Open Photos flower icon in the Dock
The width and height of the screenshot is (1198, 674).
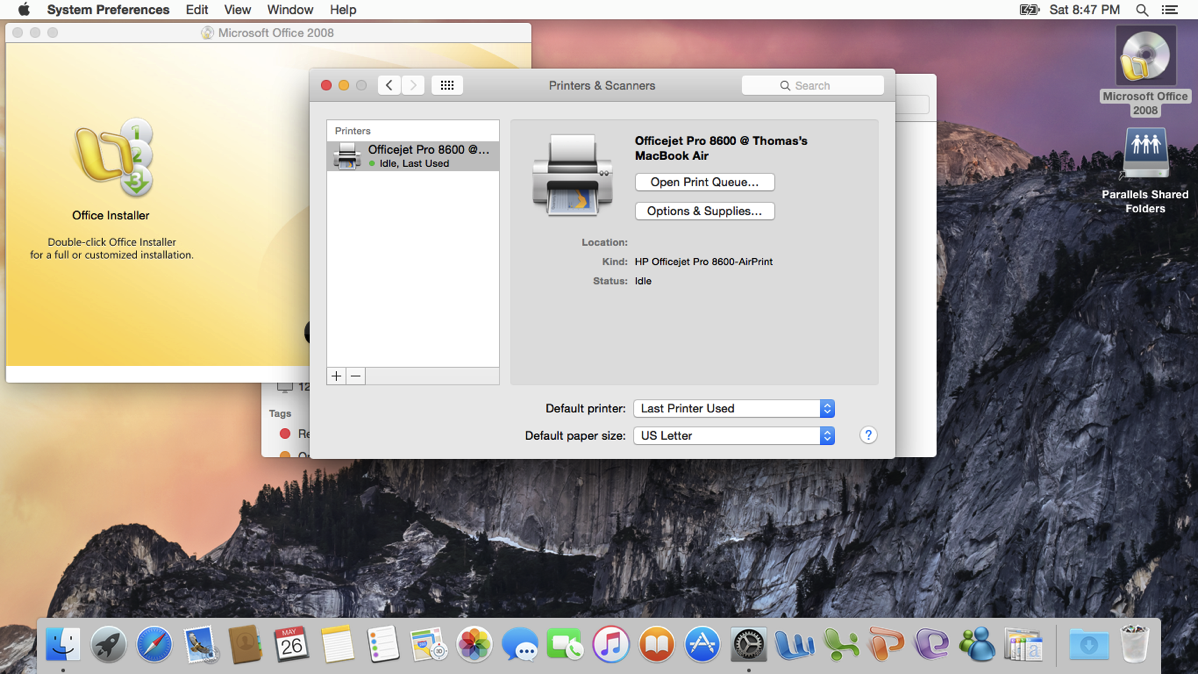click(474, 644)
